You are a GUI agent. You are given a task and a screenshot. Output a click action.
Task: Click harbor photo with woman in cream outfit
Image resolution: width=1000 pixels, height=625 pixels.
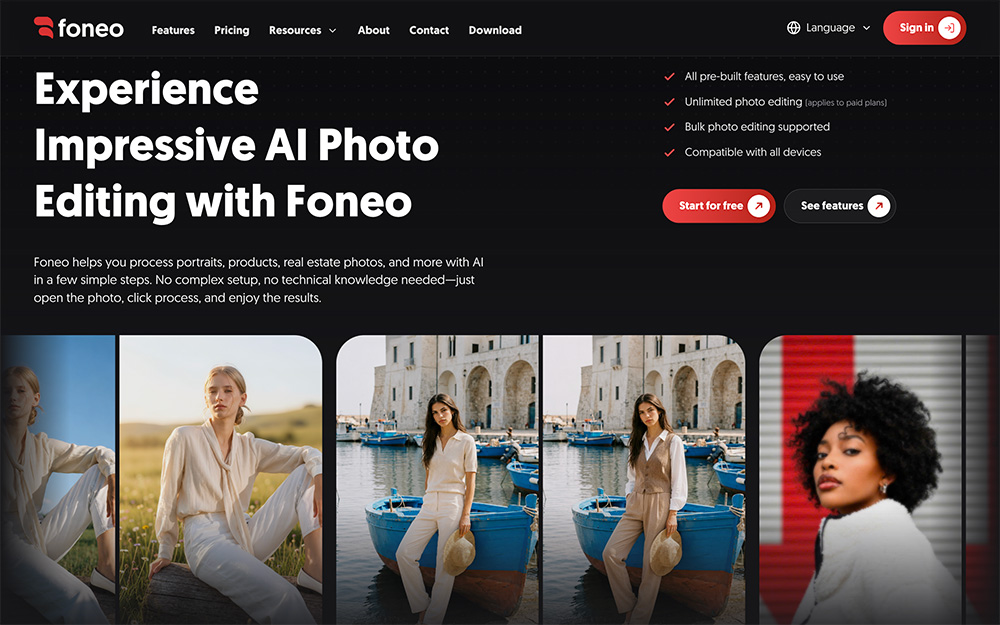pos(438,480)
